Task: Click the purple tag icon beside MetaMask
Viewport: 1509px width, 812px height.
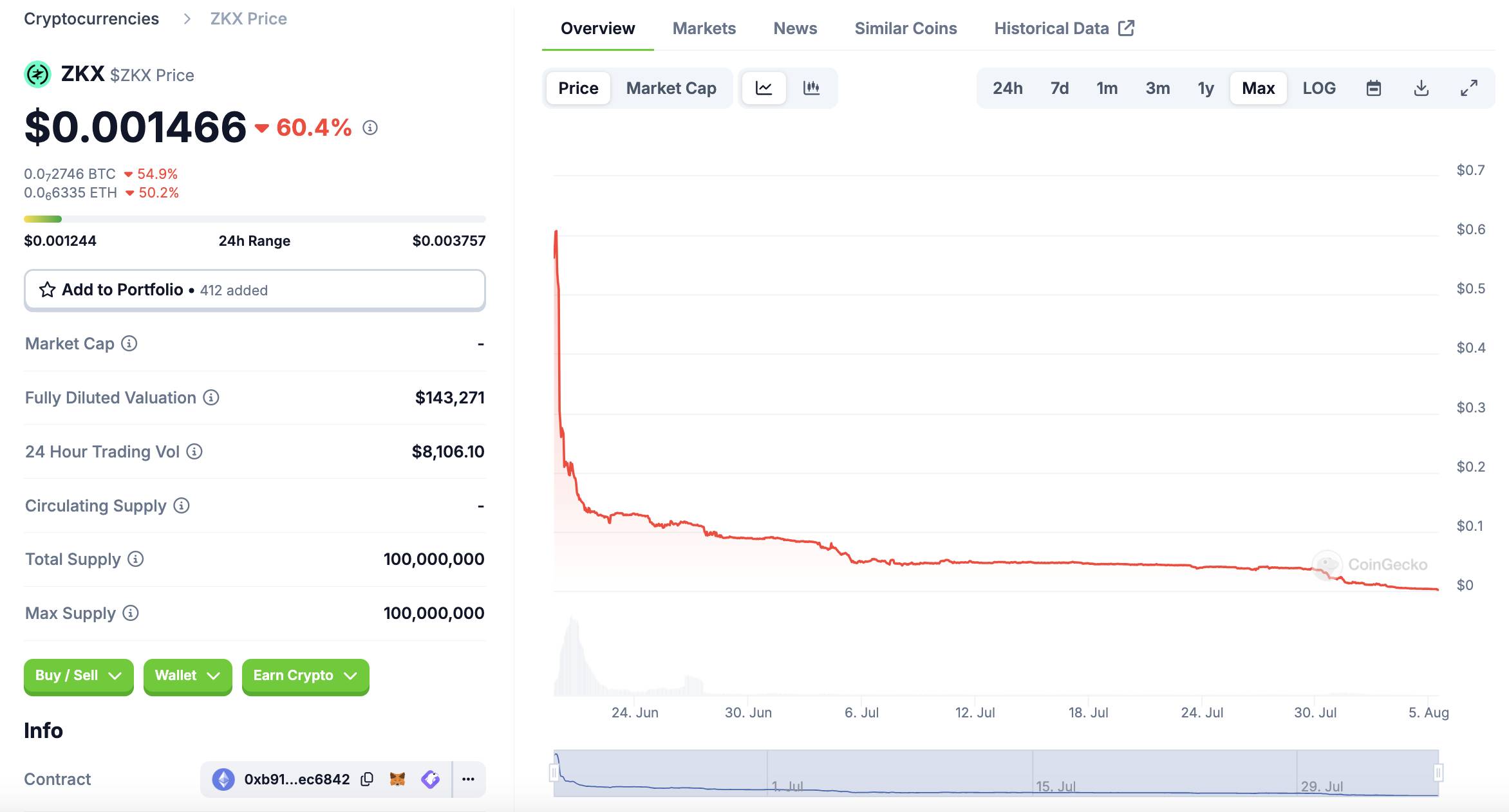Action: (x=430, y=779)
